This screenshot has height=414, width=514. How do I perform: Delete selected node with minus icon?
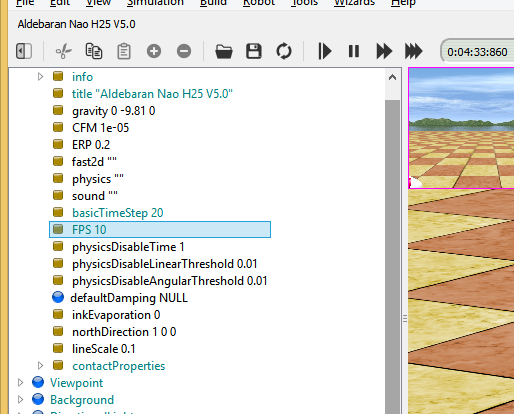(184, 51)
